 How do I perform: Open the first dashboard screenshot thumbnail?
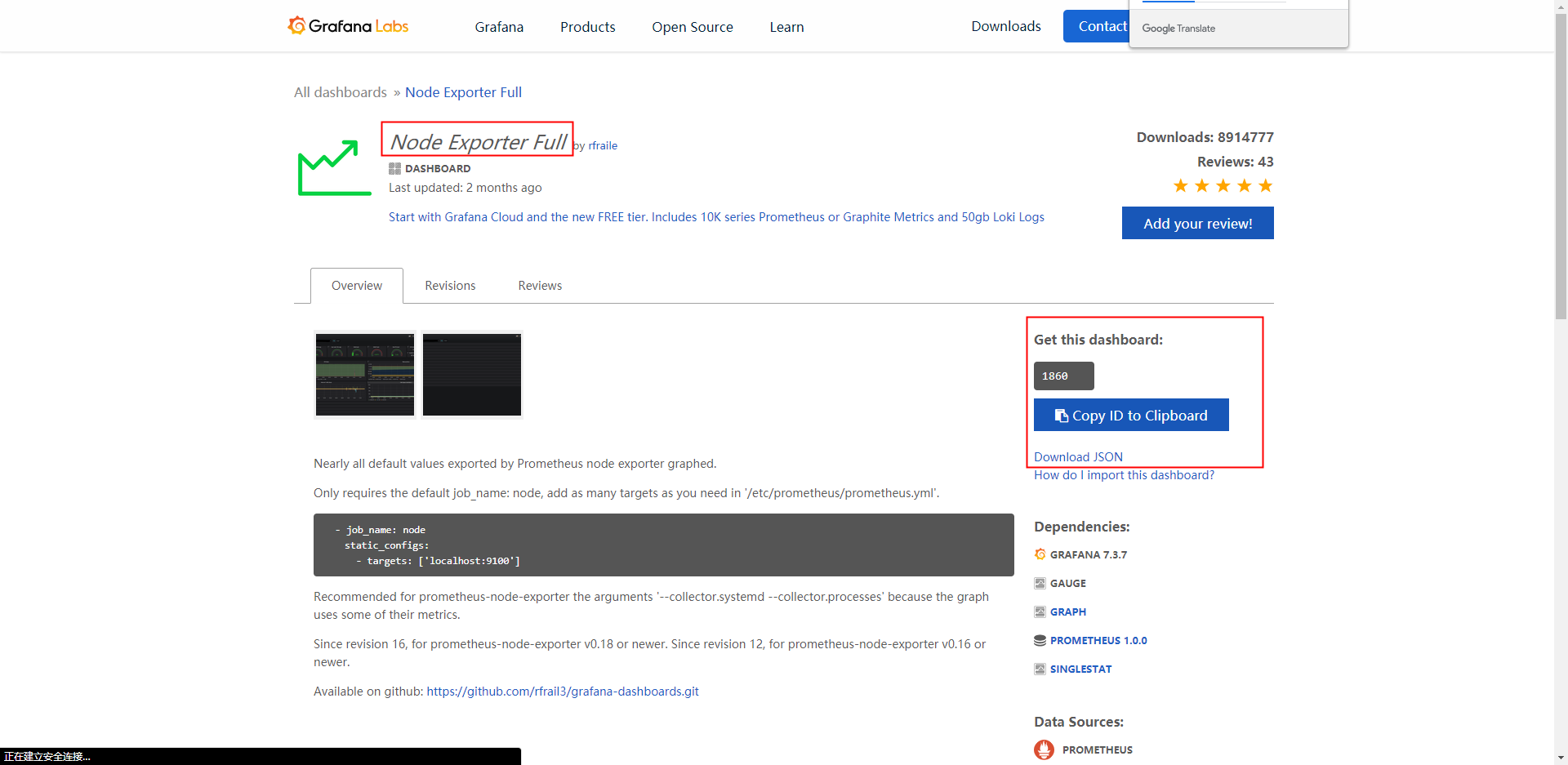click(x=365, y=375)
